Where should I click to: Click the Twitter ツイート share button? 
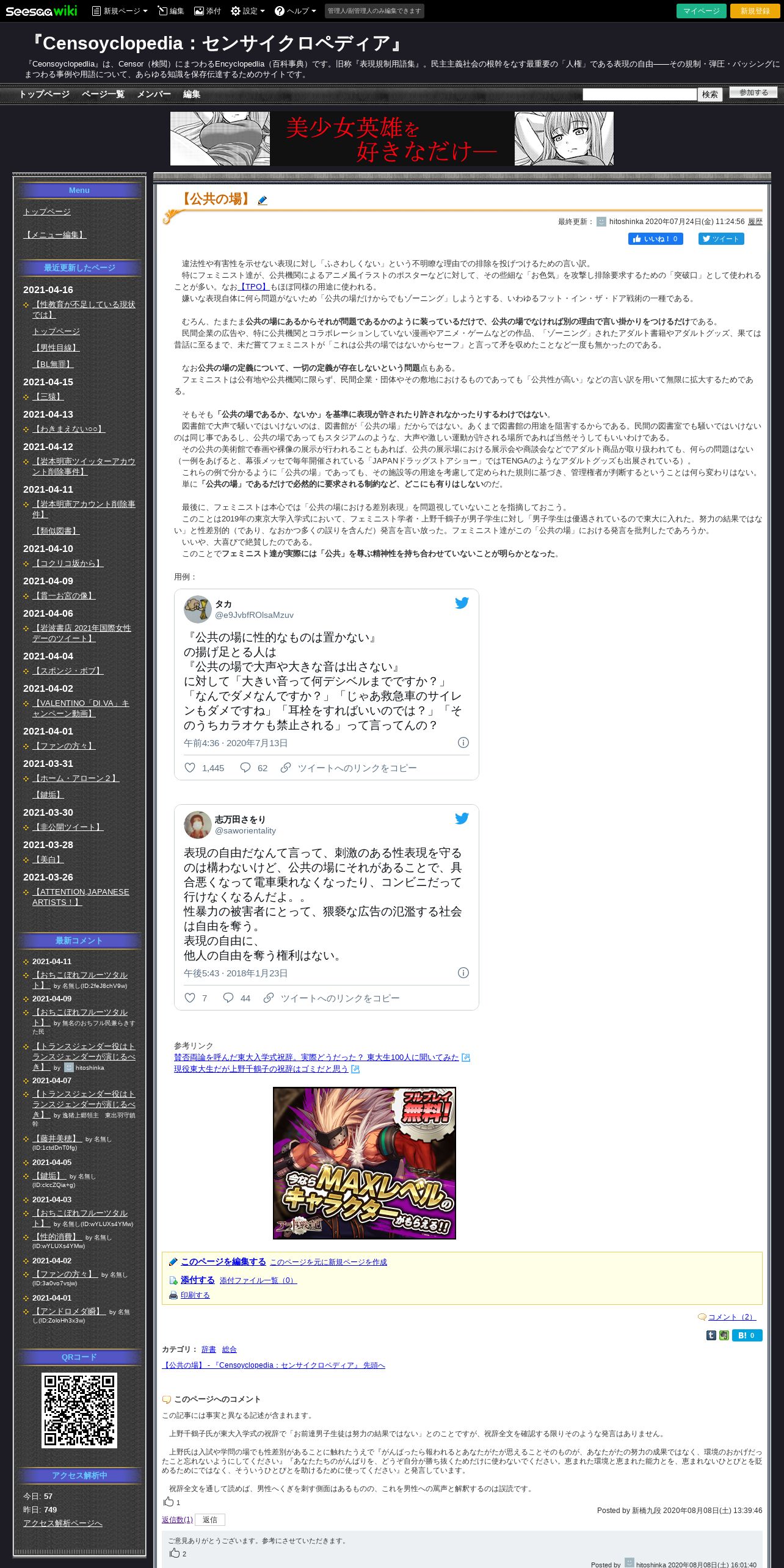point(721,239)
